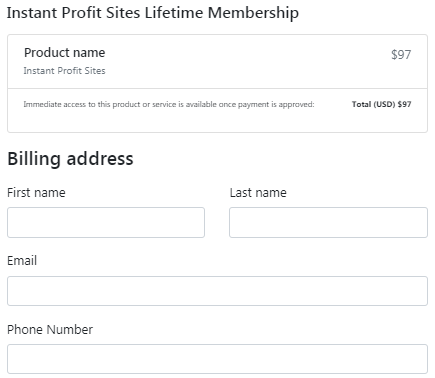The height and width of the screenshot is (378, 435).
Task: Click the 'Product name' label
Action: click(64, 53)
